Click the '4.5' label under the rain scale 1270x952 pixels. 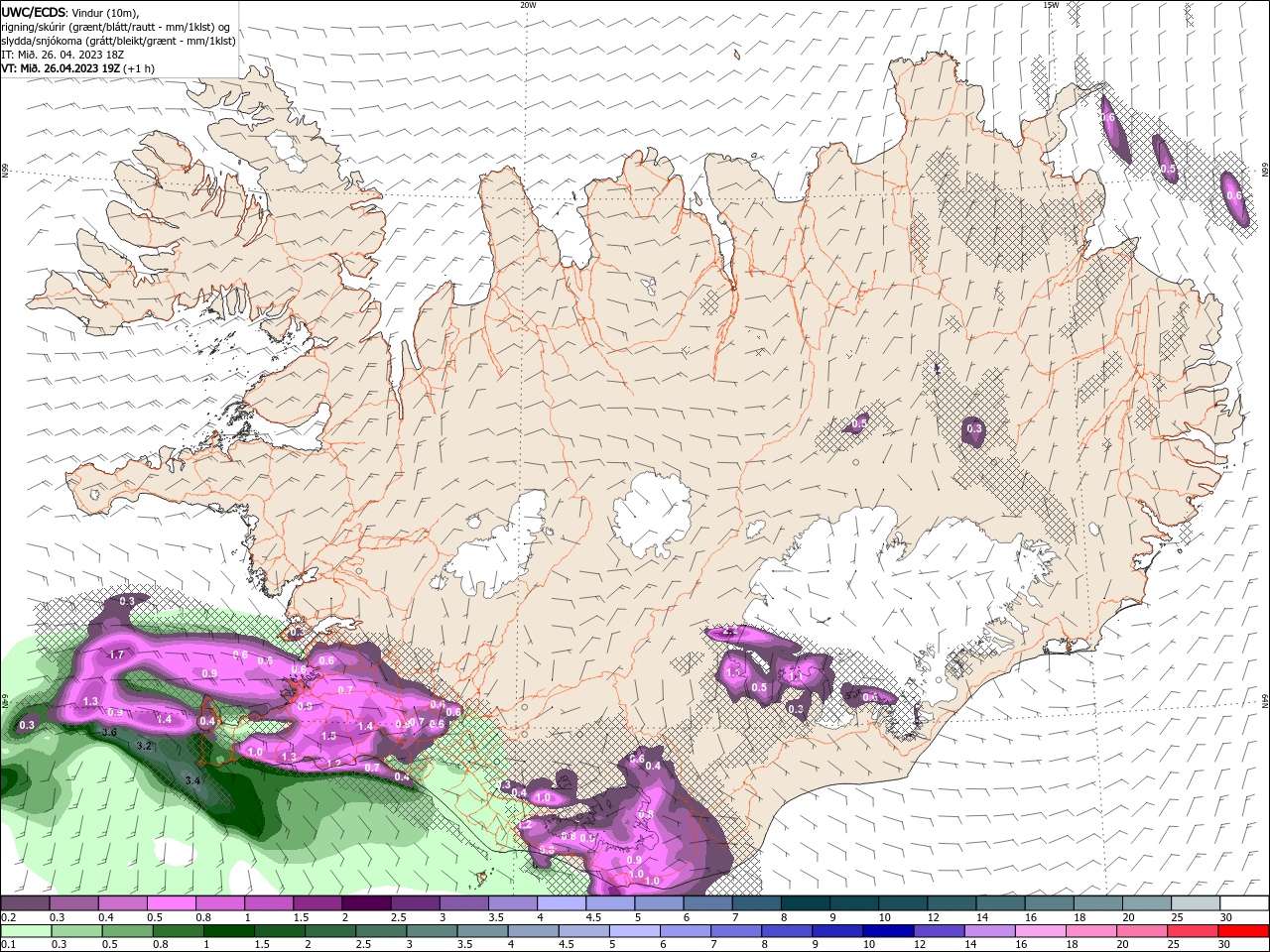(x=568, y=944)
